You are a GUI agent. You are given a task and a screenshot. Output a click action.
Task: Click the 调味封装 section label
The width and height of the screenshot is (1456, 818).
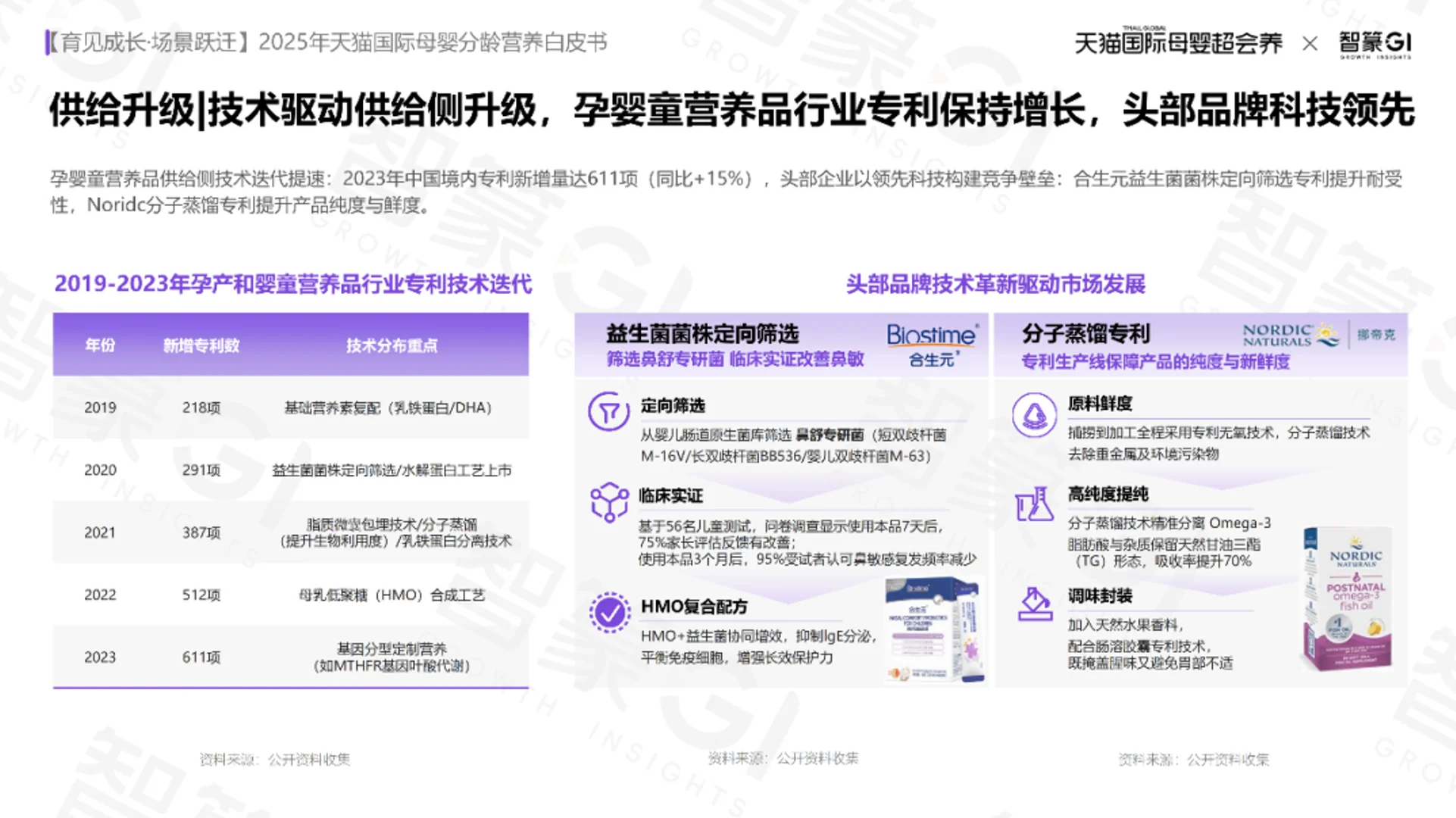[1100, 595]
